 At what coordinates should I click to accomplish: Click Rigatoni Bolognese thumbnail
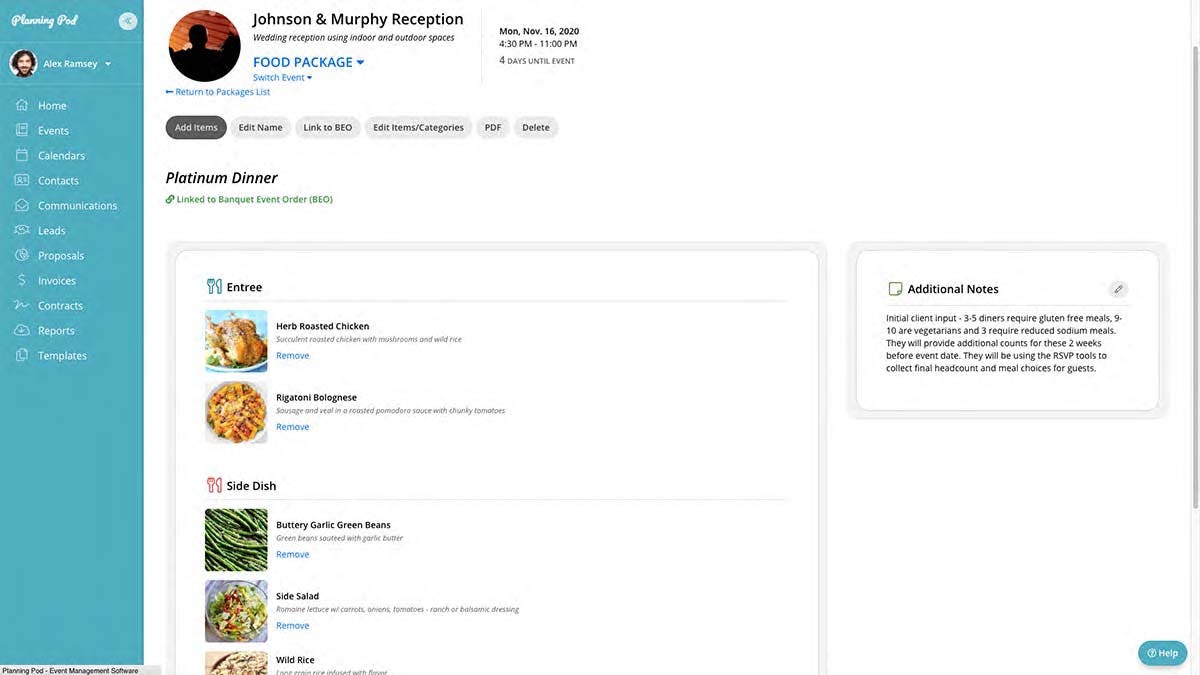(236, 412)
